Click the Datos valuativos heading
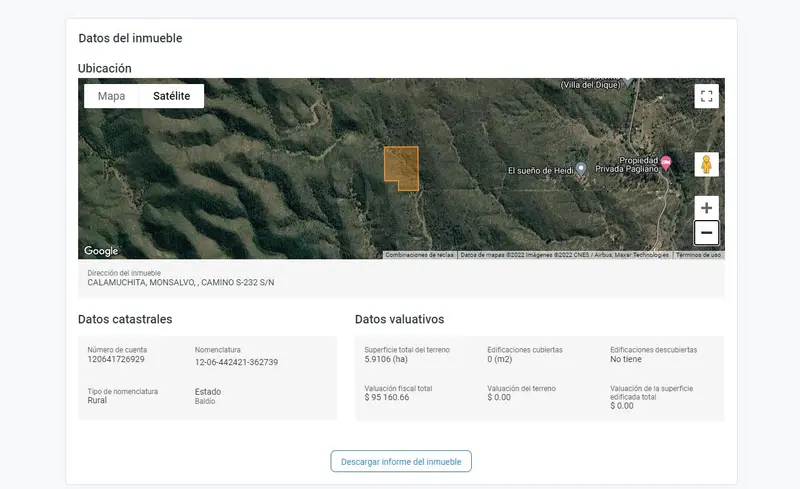The width and height of the screenshot is (800, 489). [399, 320]
